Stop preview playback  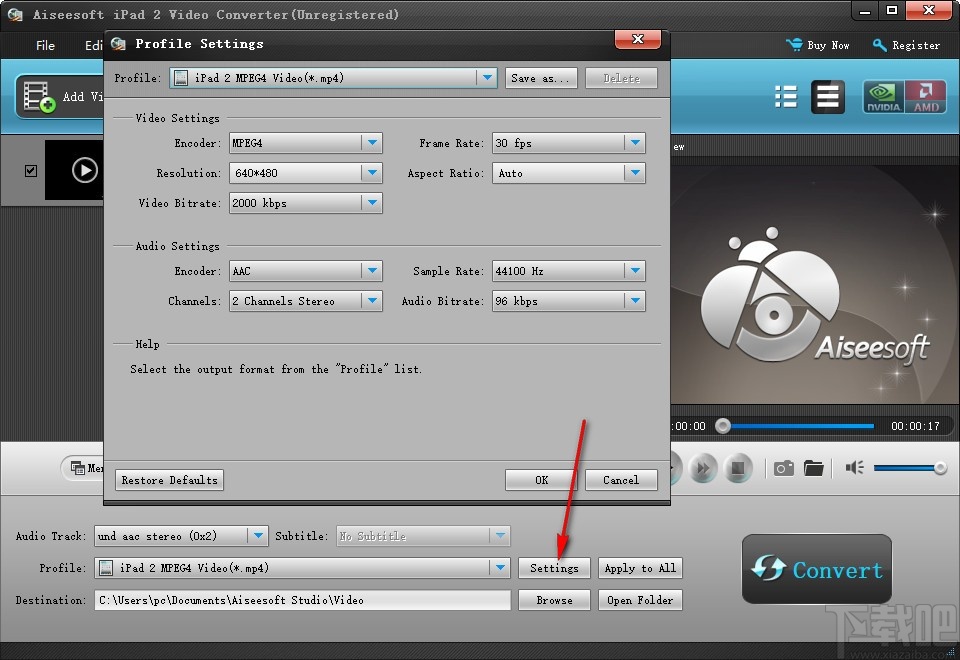tap(738, 468)
